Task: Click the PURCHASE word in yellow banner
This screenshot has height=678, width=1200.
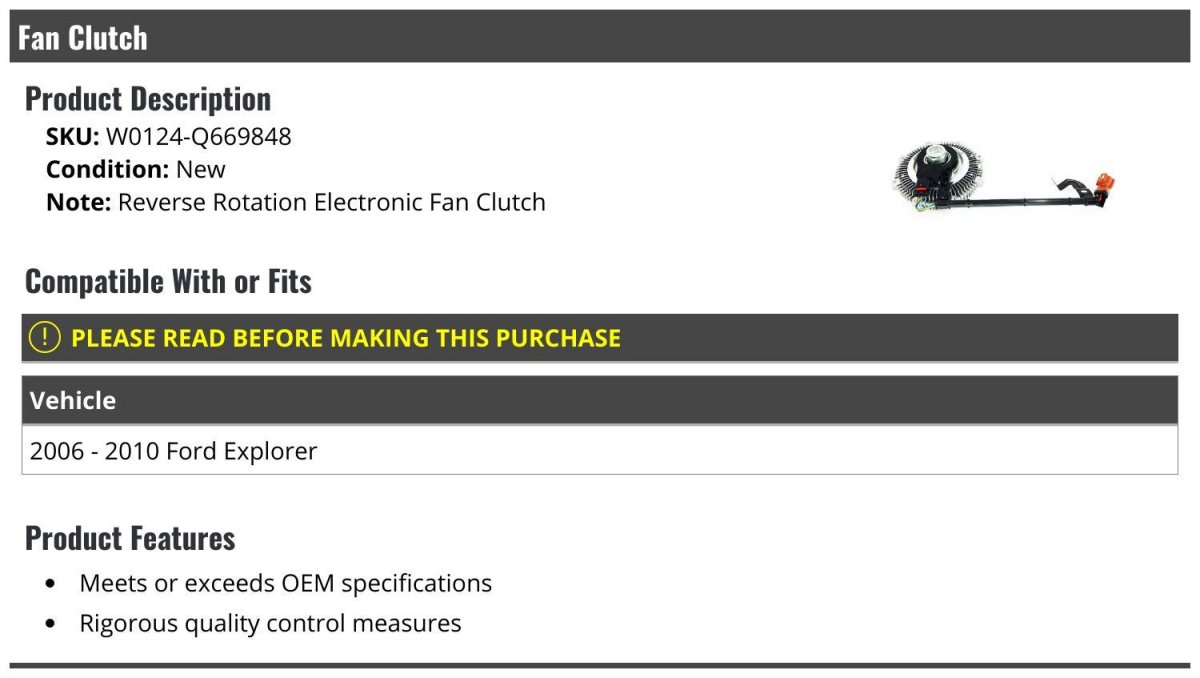Action: 558,338
